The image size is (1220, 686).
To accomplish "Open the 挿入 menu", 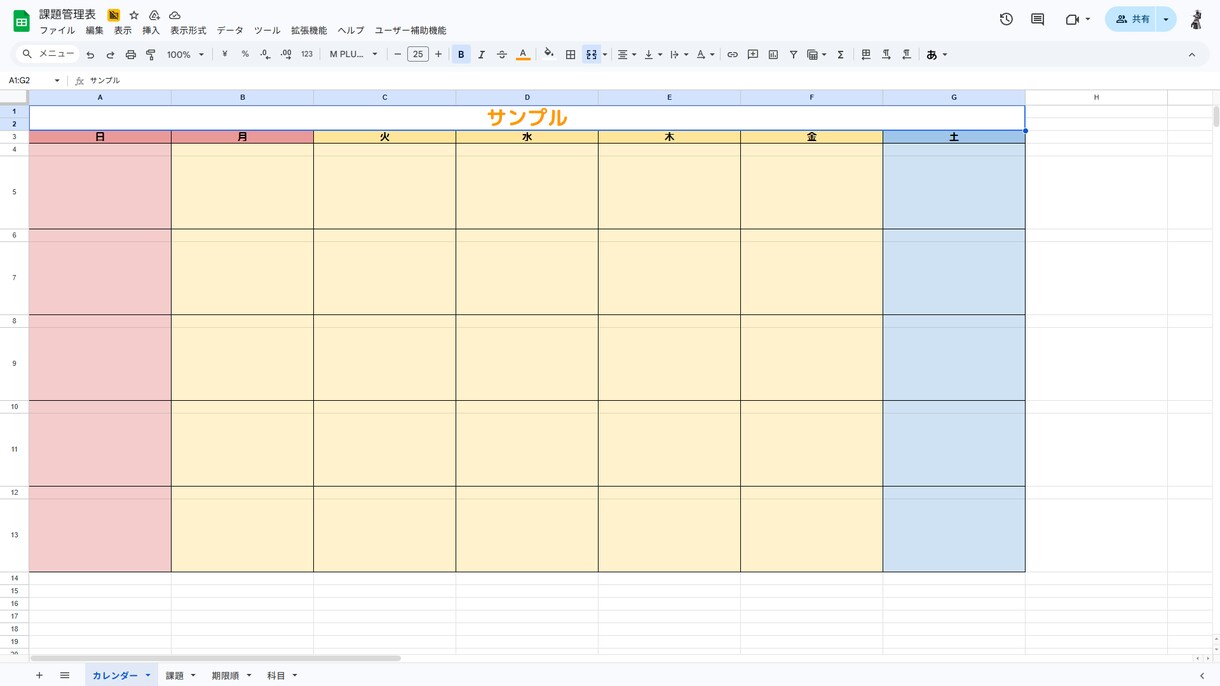I will click(151, 31).
